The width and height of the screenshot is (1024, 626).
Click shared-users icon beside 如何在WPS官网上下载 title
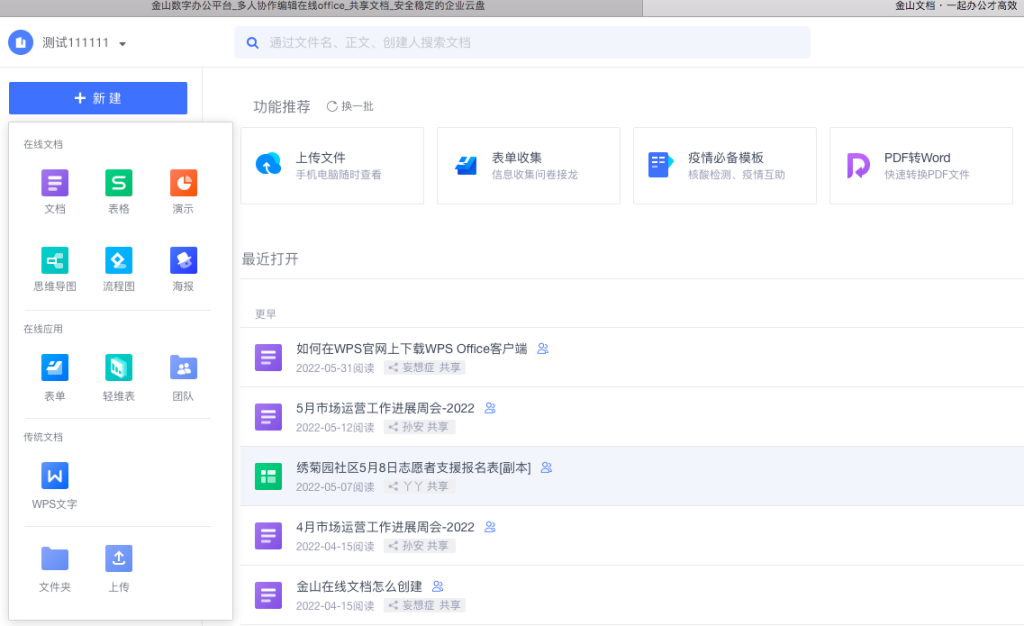[543, 349]
